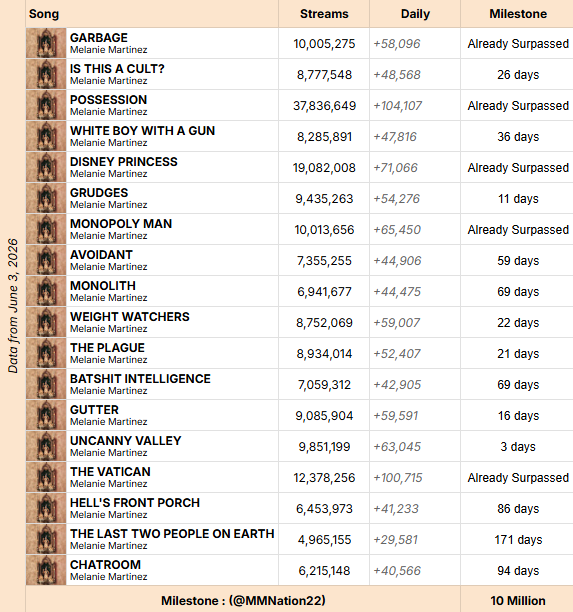This screenshot has height=612, width=573.
Task: Select milestone cell 86 days
Action: (x=518, y=509)
